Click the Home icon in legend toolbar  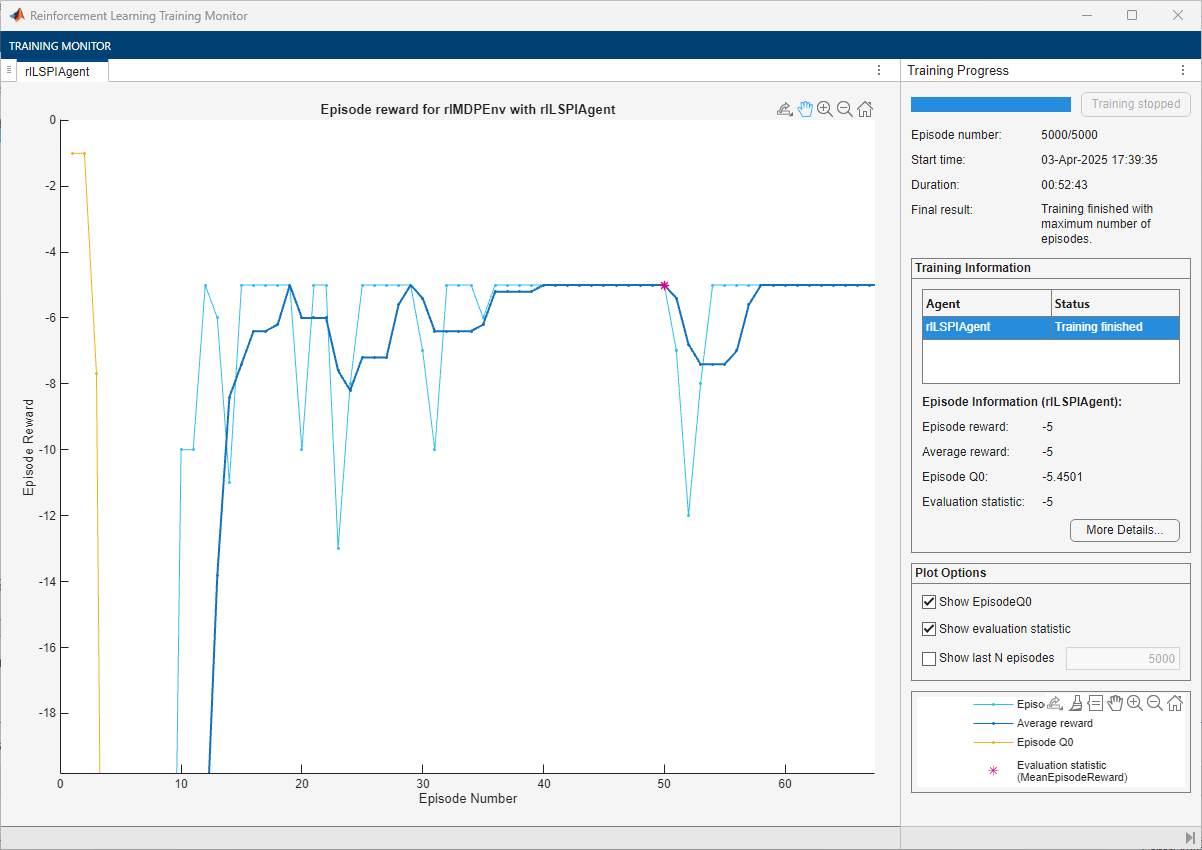point(1175,703)
